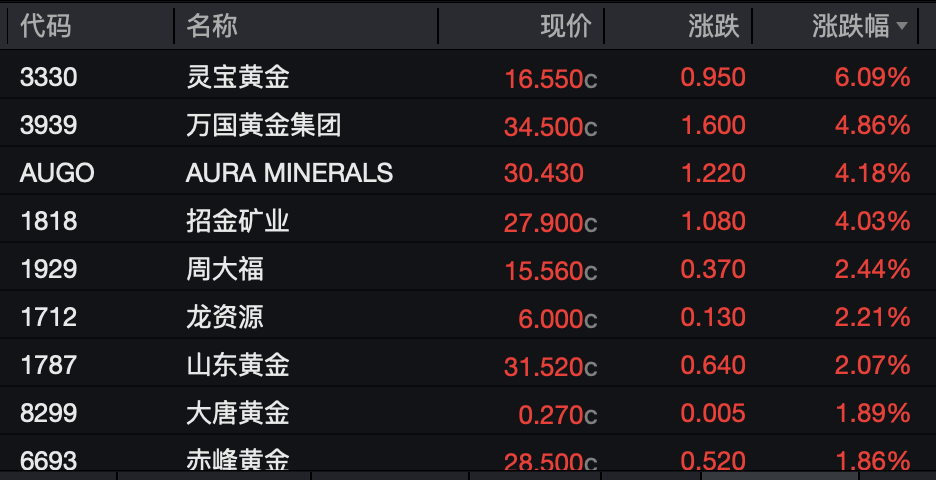
Task: Click change value 0.370
Action: 713,269
